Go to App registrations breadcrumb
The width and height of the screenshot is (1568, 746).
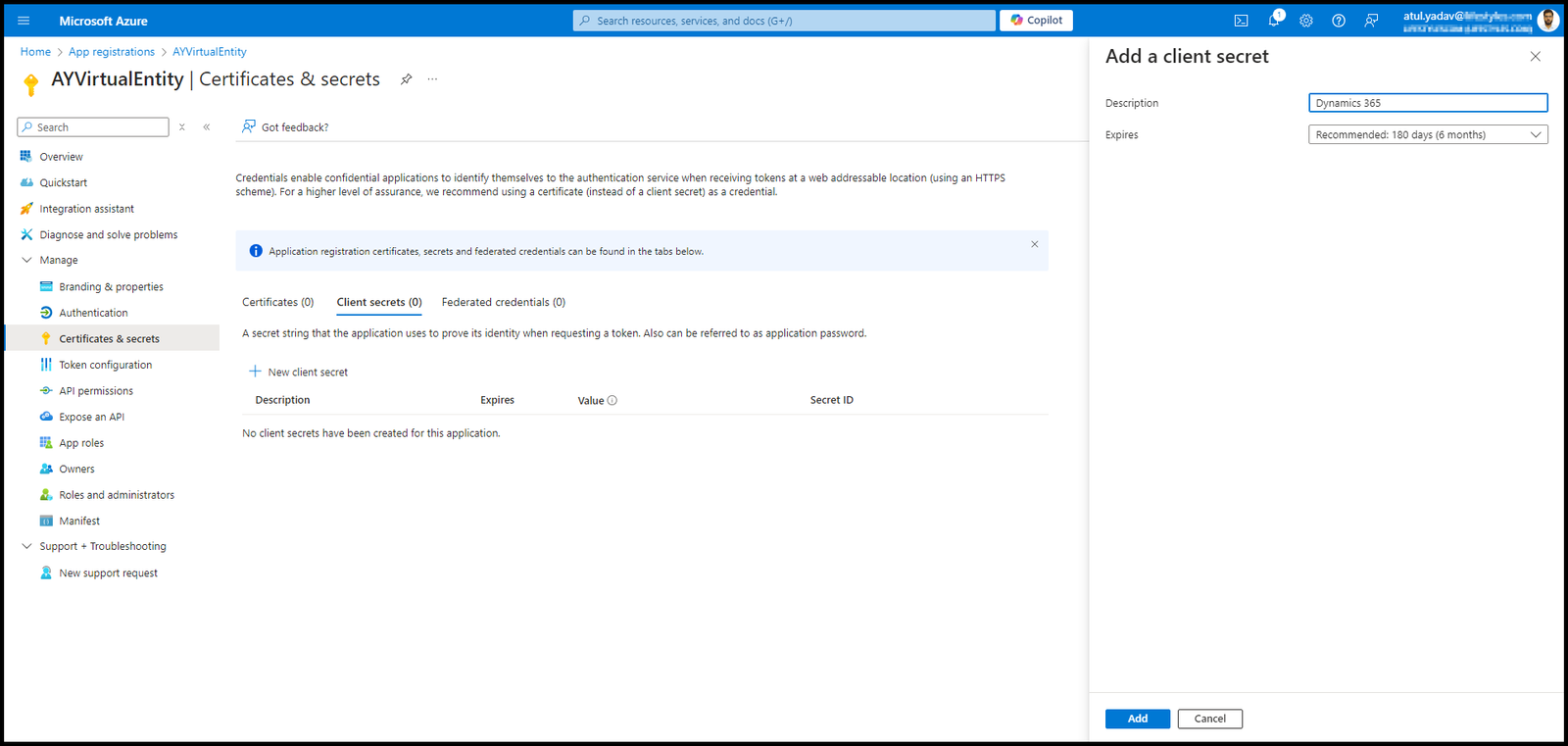click(x=112, y=52)
